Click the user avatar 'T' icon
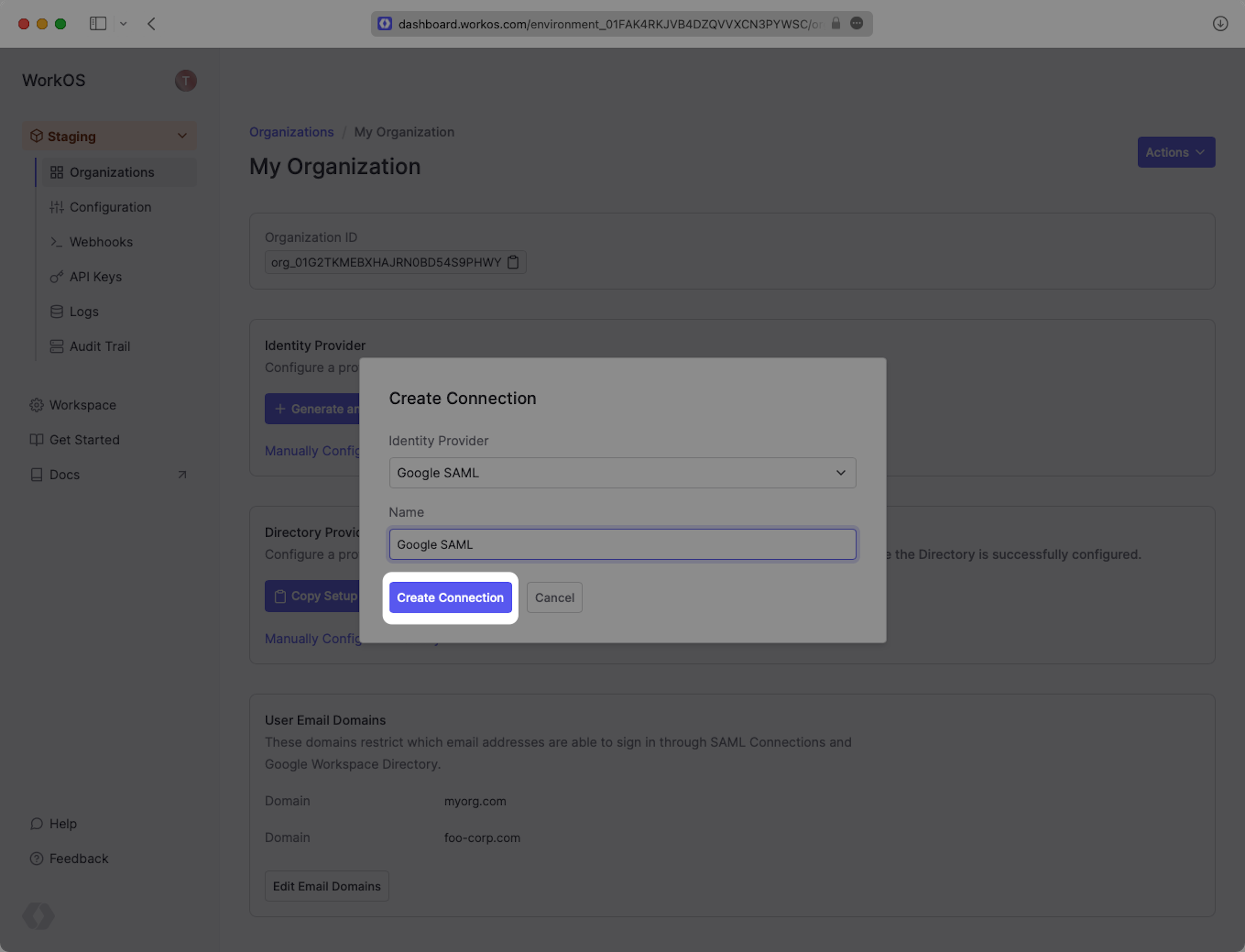Image resolution: width=1245 pixels, height=952 pixels. 185,80
